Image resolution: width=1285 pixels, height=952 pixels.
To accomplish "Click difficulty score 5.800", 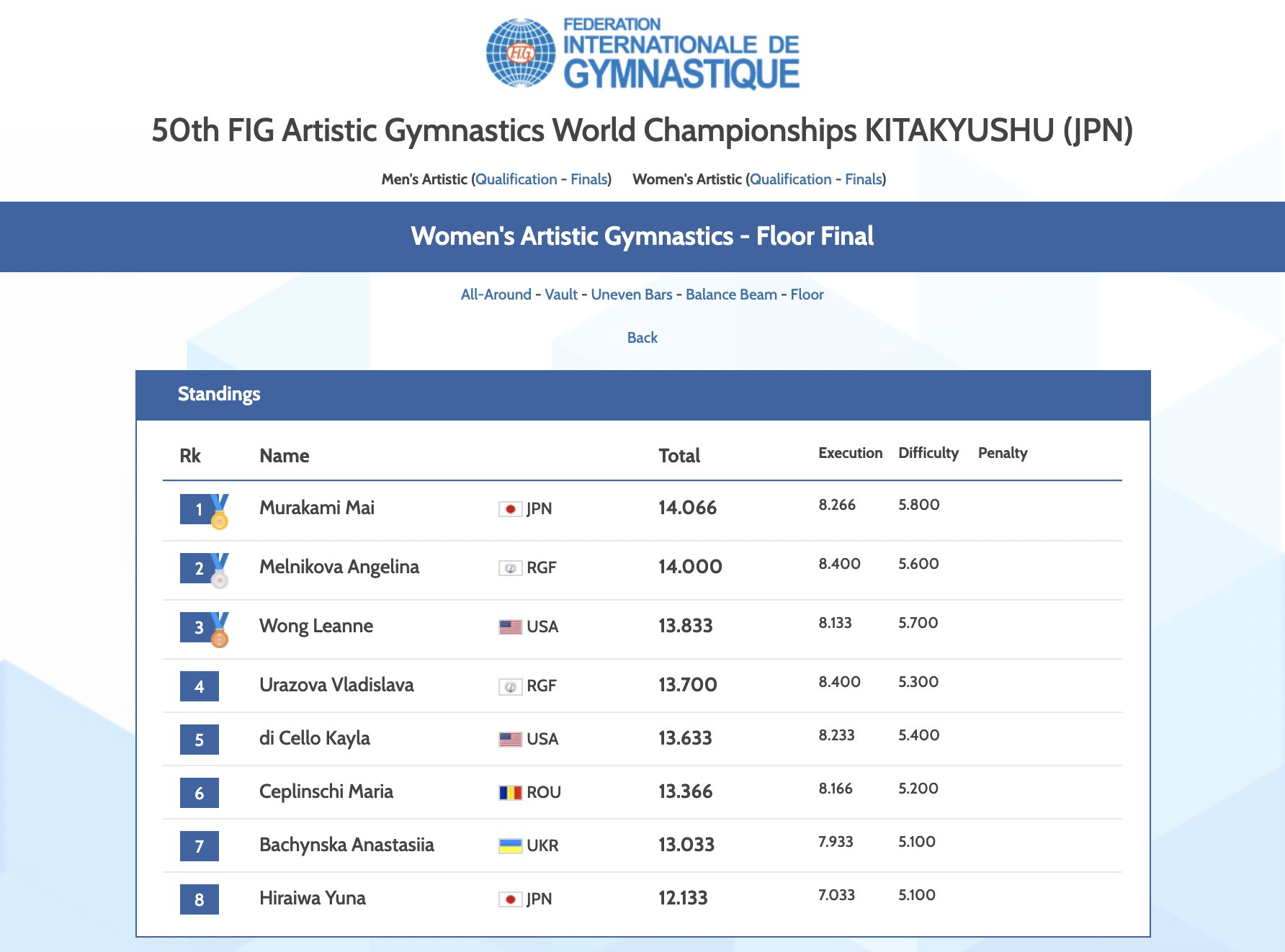I will point(919,505).
